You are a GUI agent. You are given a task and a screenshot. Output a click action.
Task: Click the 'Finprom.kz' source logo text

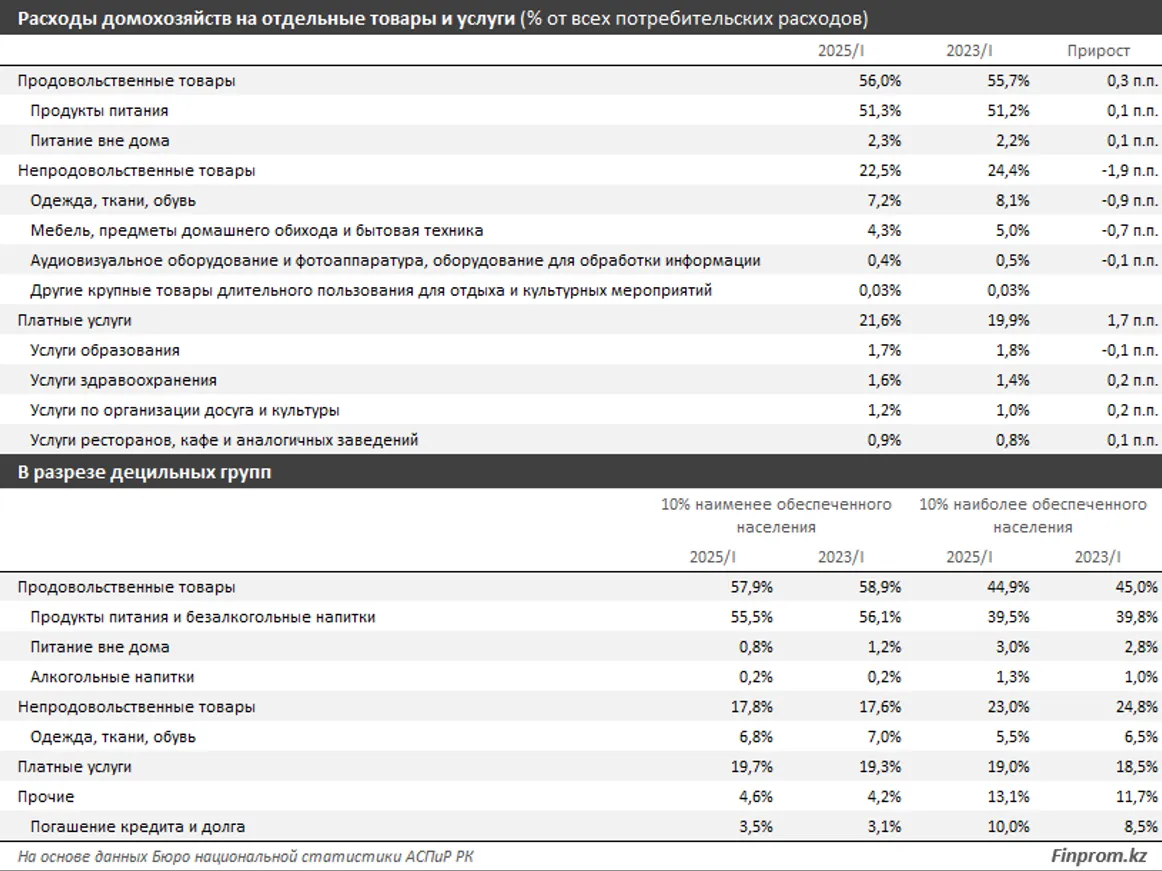1099,856
